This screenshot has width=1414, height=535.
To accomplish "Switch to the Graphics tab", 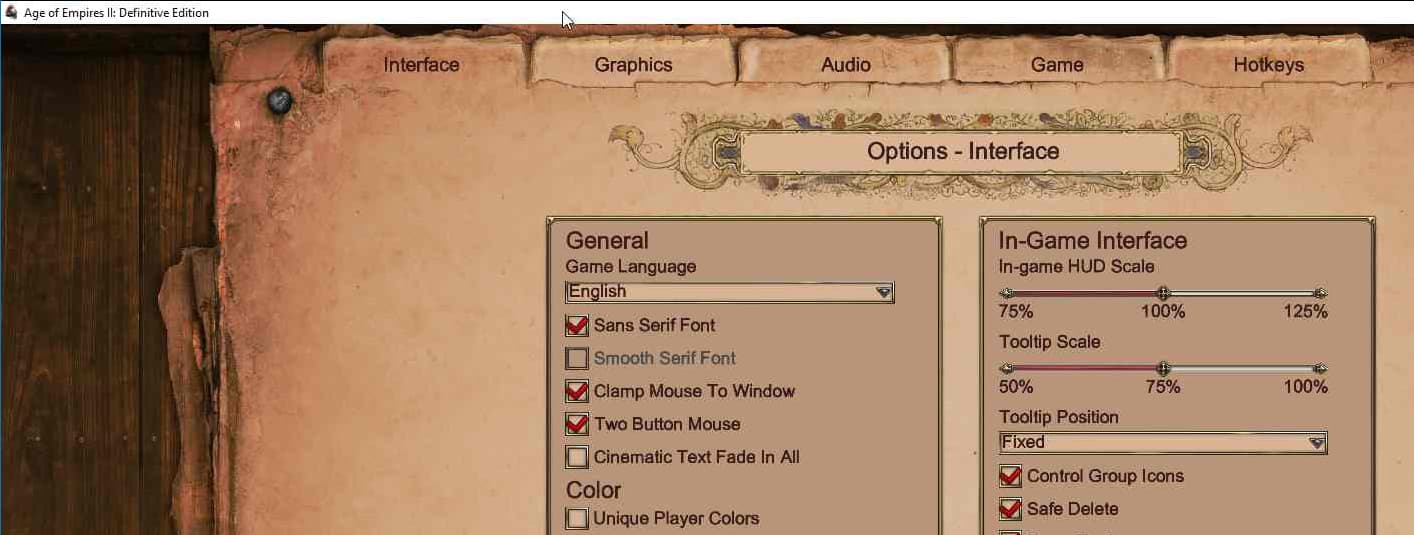I will [634, 64].
